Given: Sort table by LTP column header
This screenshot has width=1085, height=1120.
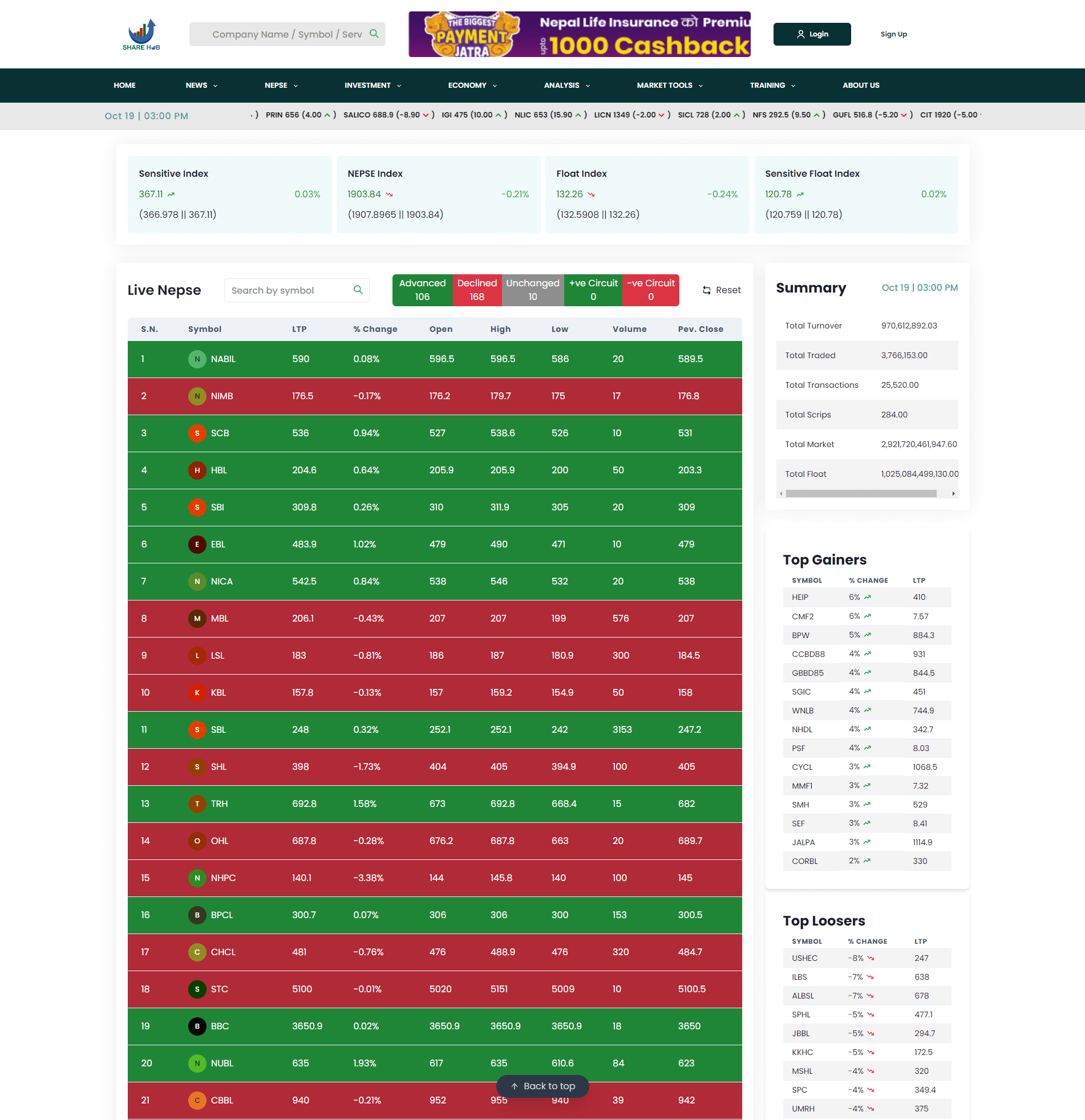Looking at the screenshot, I should click(299, 329).
